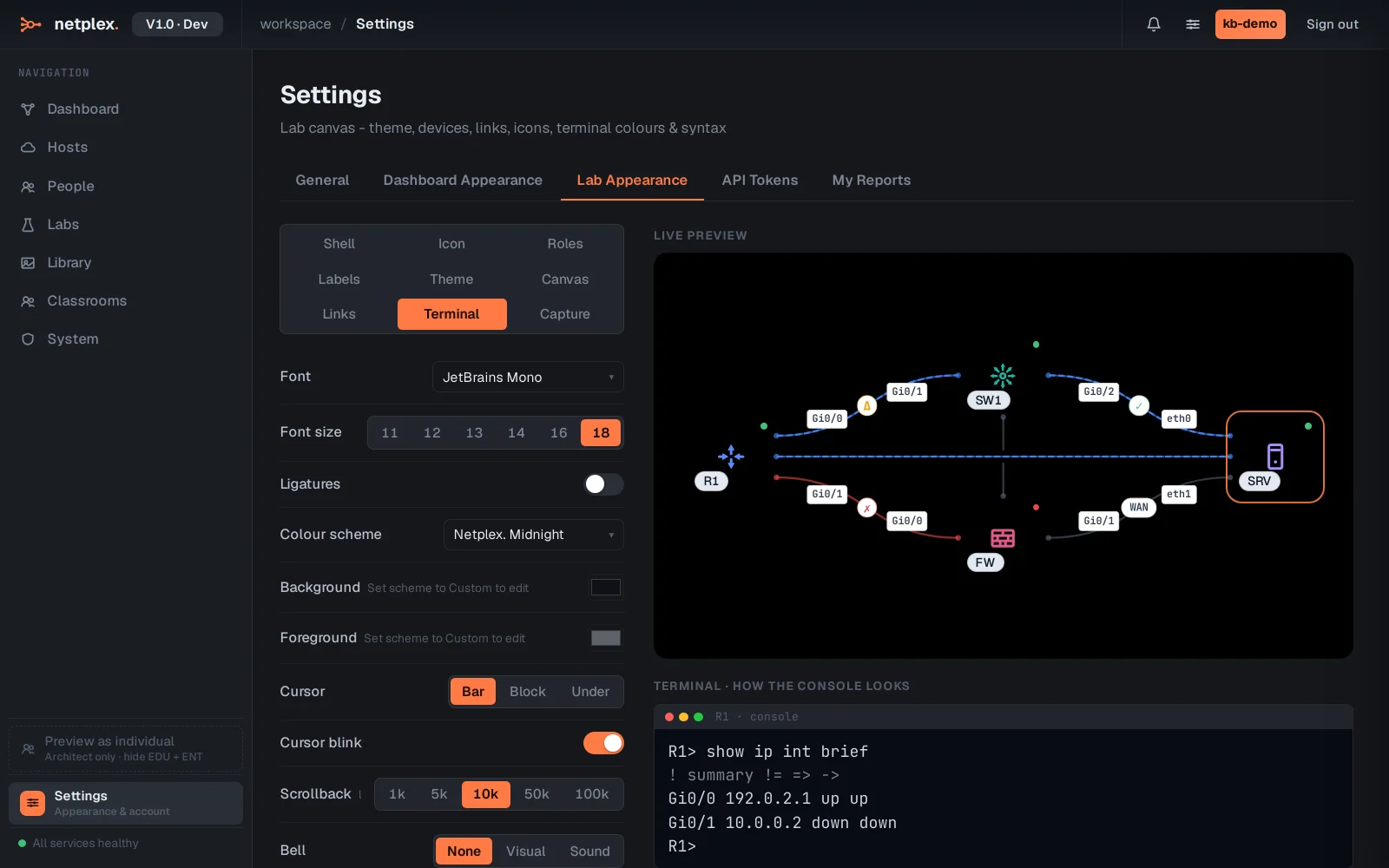Click the kb-demo account button
Viewport: 1389px width, 868px height.
(x=1250, y=24)
